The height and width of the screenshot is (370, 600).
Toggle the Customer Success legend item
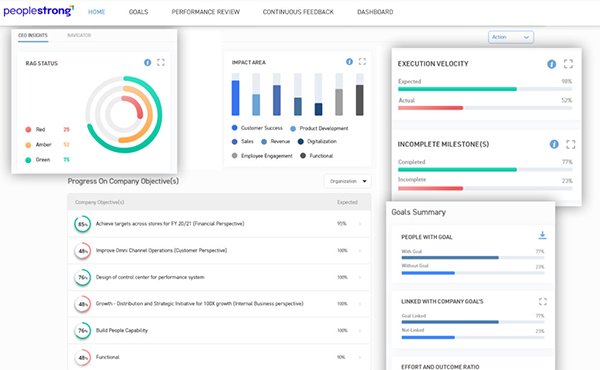[x=257, y=128]
